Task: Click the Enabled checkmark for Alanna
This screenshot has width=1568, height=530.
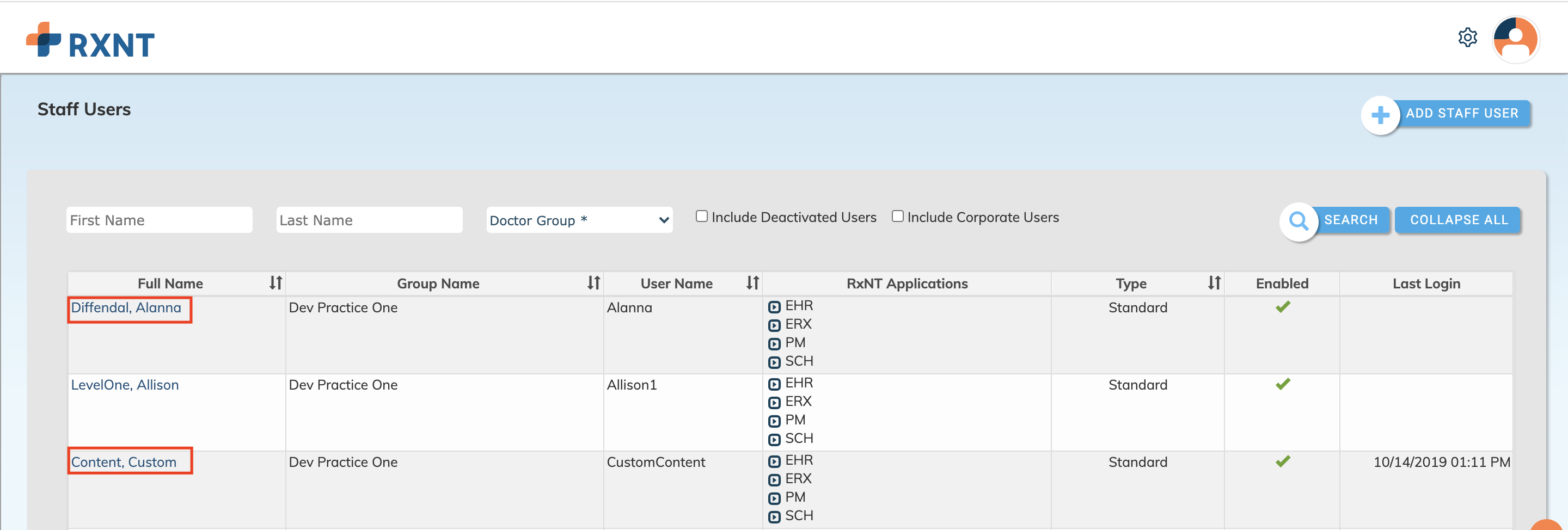Action: tap(1283, 307)
